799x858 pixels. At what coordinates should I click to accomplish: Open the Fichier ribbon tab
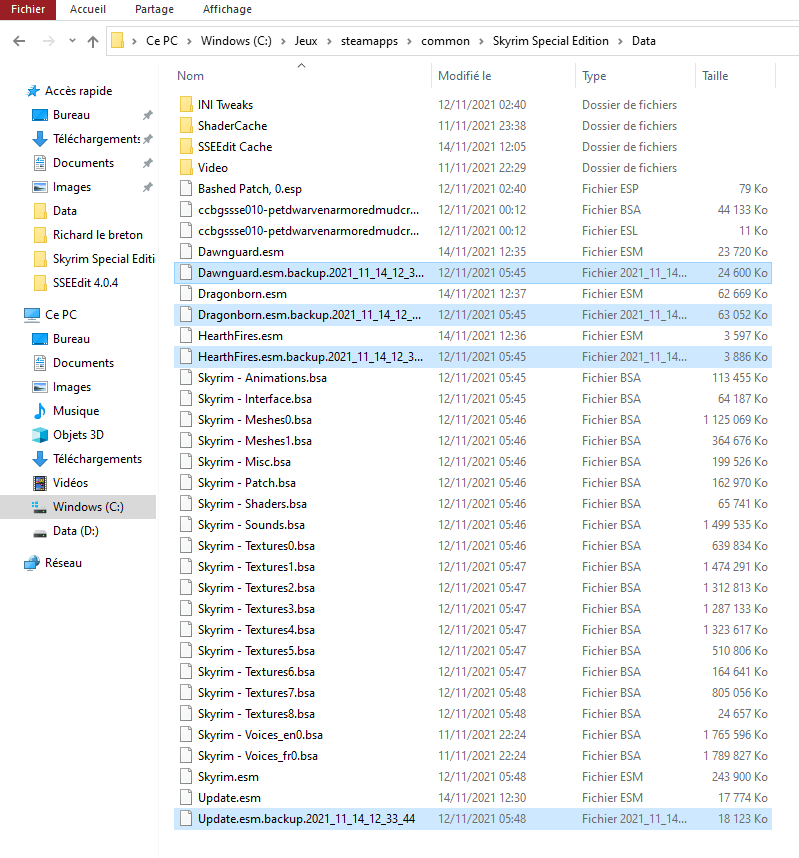[x=28, y=9]
